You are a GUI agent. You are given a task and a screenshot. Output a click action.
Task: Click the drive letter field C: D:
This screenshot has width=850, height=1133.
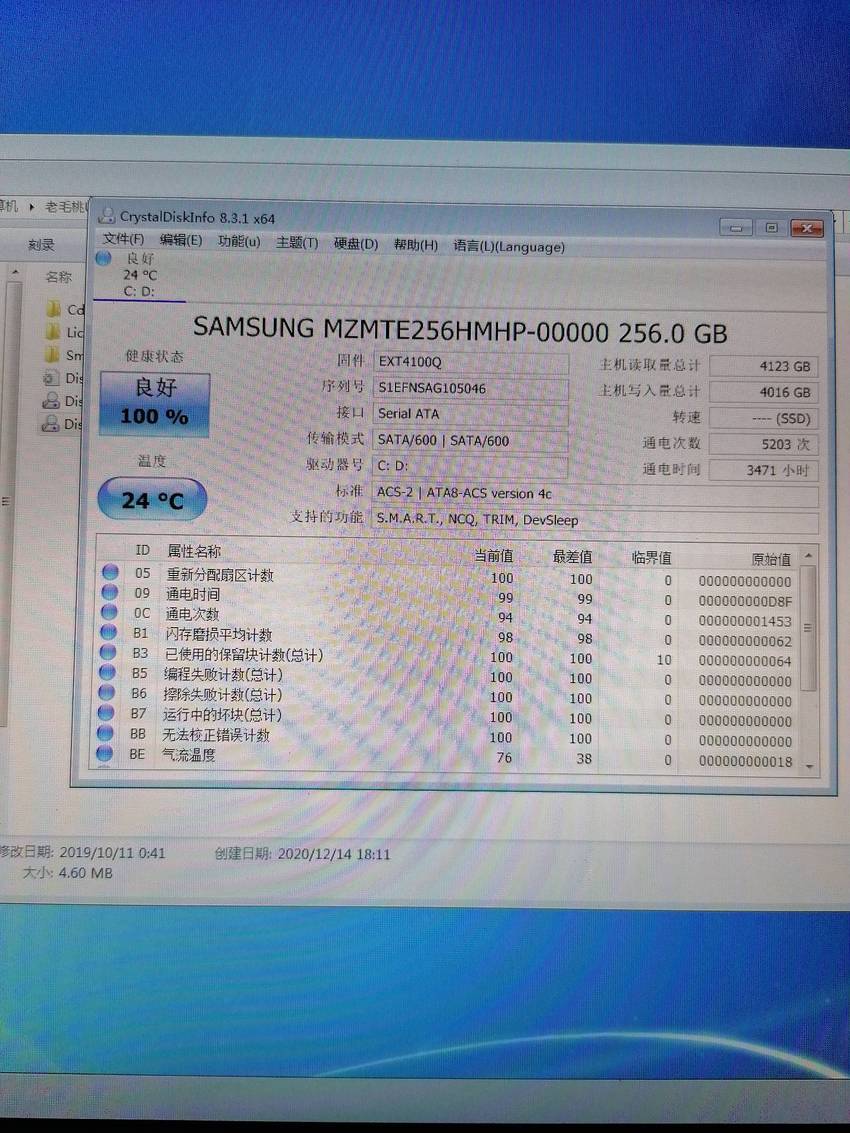471,467
